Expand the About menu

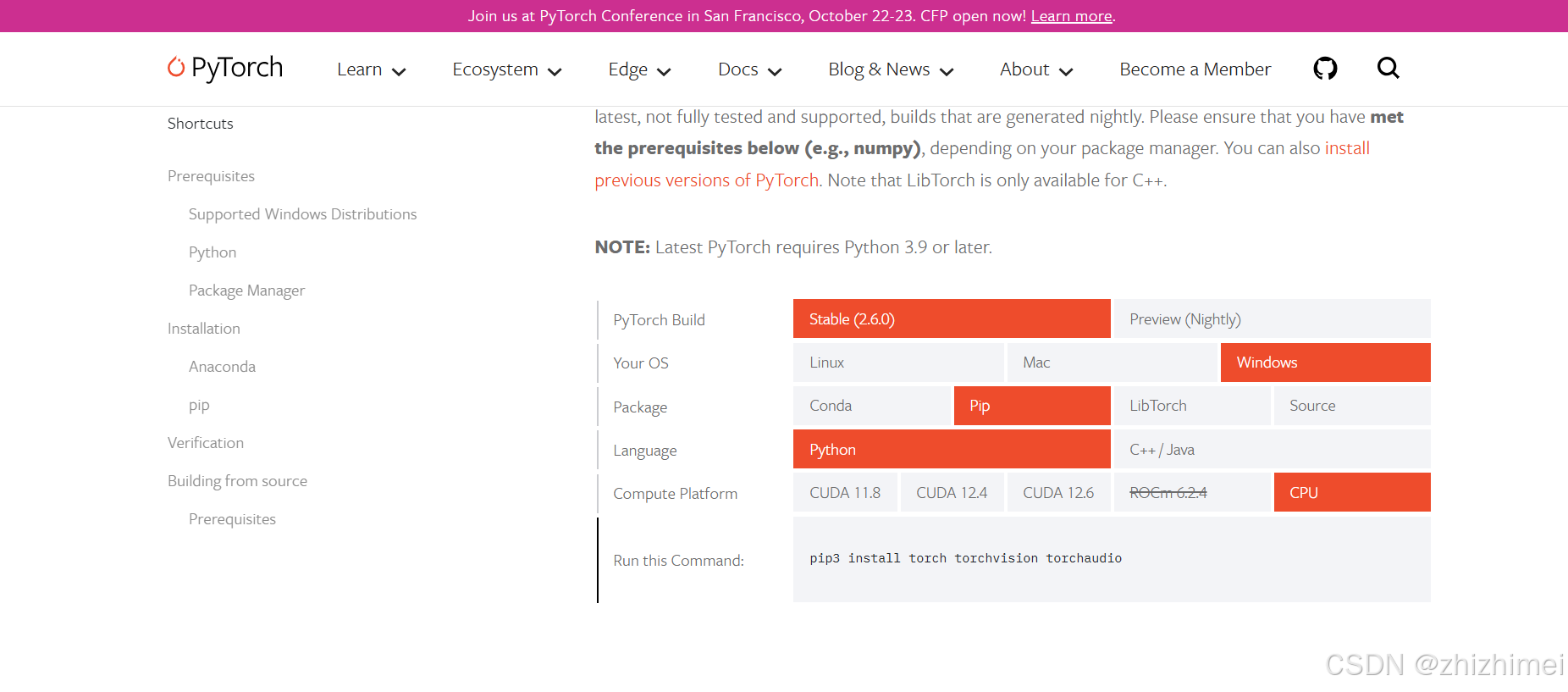point(1036,69)
